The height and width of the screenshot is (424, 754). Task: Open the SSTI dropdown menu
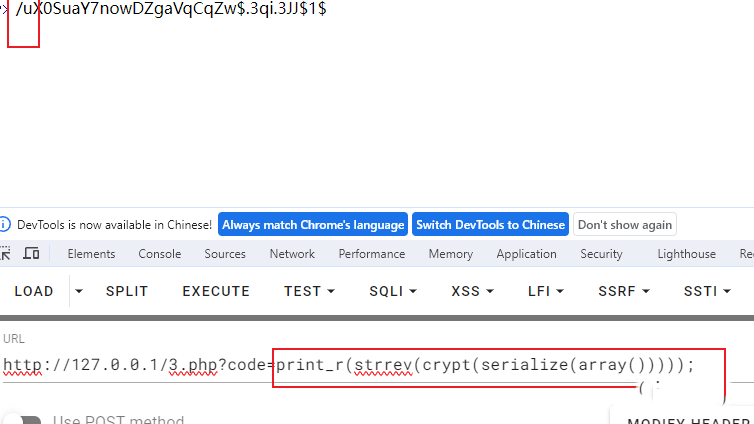tap(707, 291)
